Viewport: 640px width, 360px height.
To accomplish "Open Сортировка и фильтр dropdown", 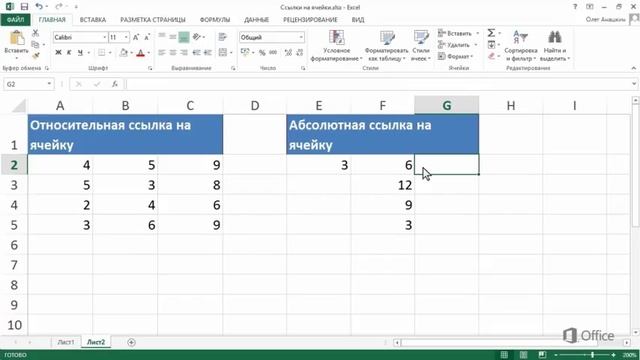I will (521, 46).
